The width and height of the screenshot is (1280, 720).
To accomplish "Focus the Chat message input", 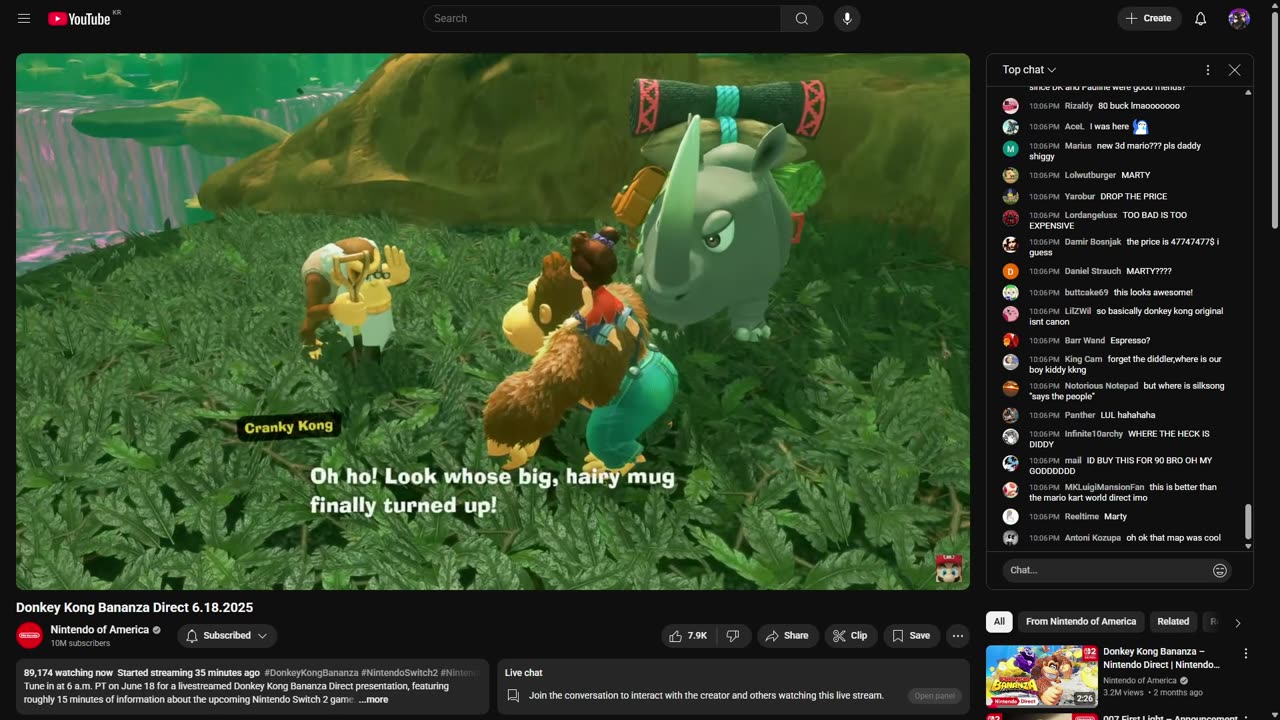I will click(x=1107, y=570).
